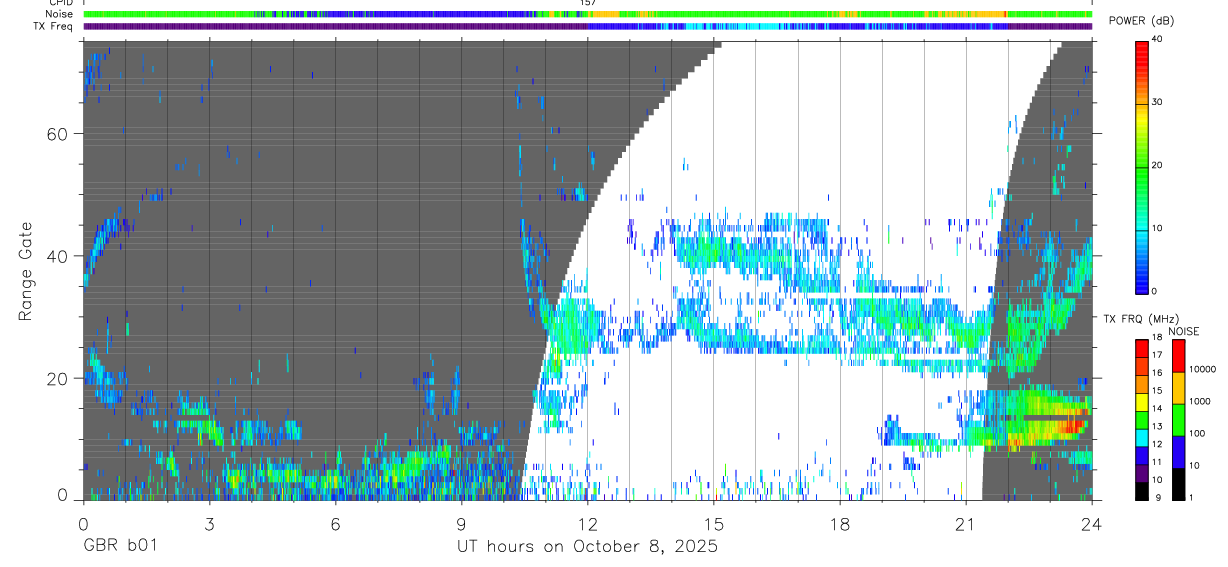Click the purple TX Freq strip above plot
This screenshot has height=567, width=1228.
pos(587,26)
